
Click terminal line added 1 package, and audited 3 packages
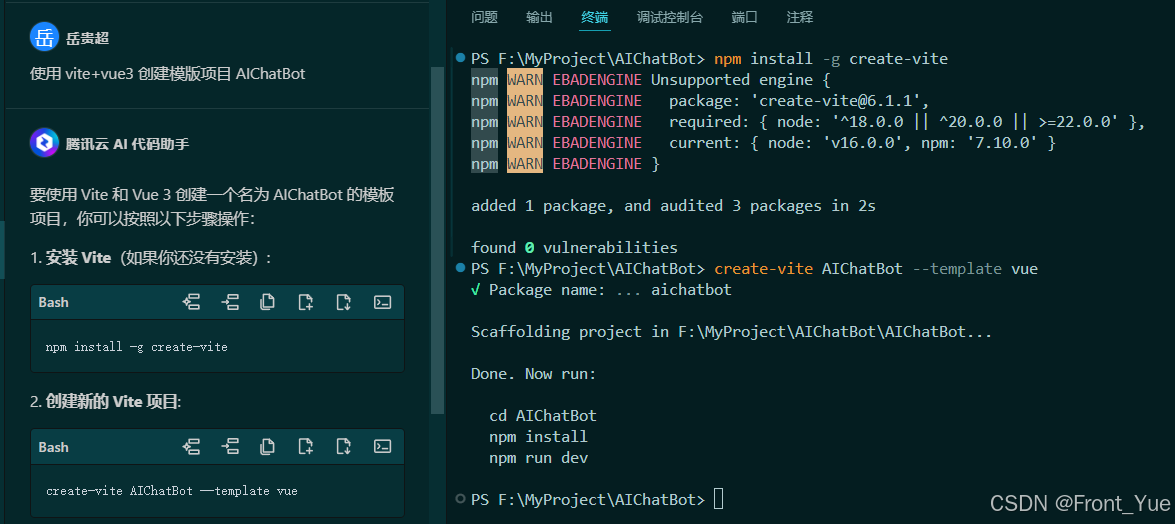click(x=673, y=205)
